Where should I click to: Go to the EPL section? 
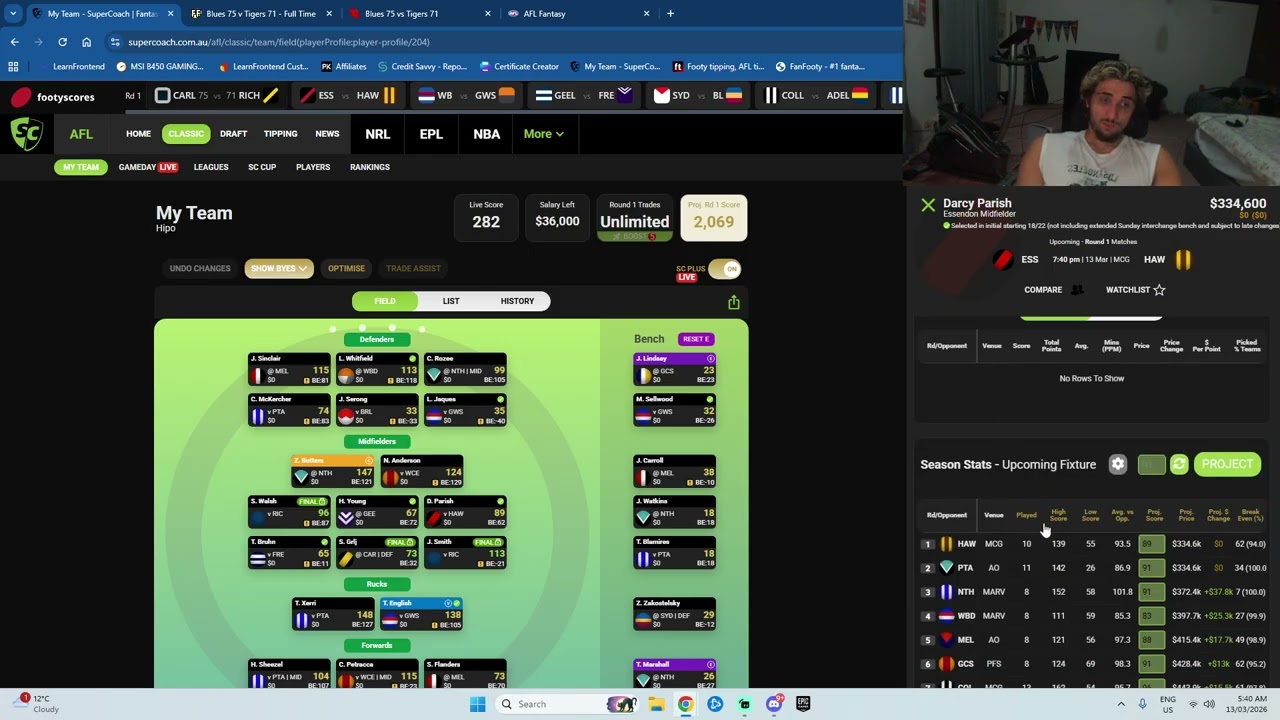click(x=431, y=134)
